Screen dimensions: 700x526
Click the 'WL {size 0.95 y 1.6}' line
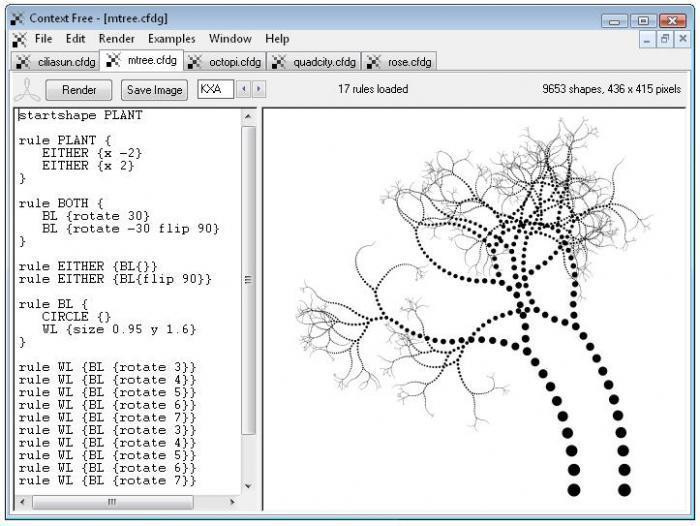point(119,330)
